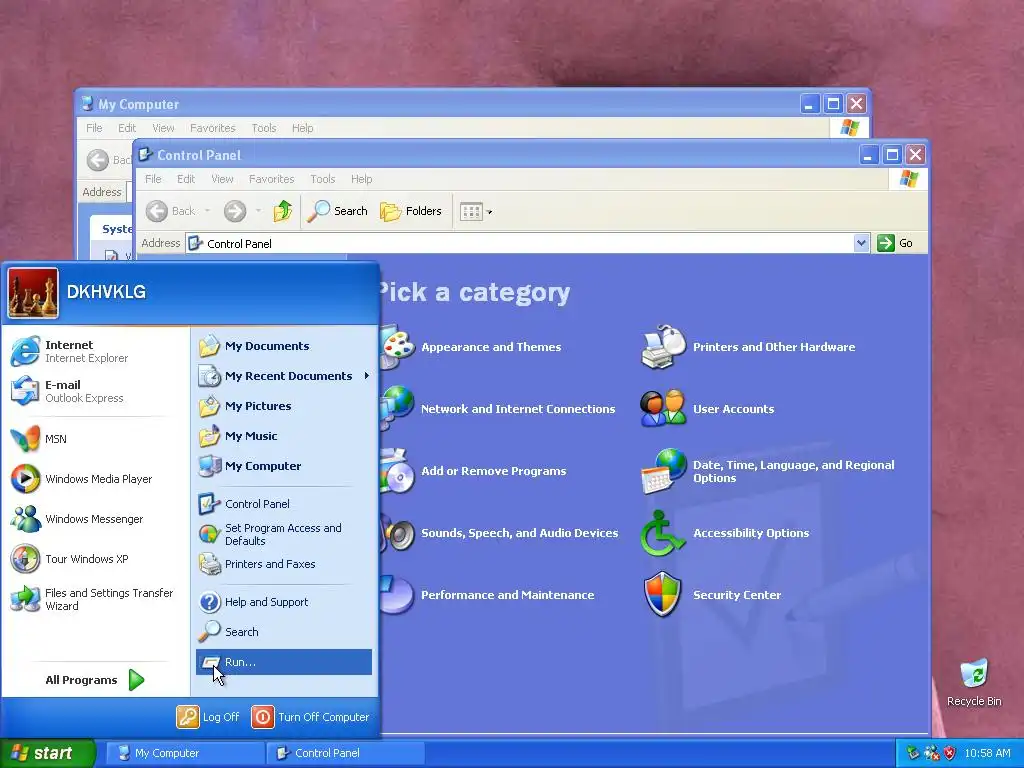1024x768 pixels.
Task: Click the Security Center shield icon
Action: (x=662, y=595)
